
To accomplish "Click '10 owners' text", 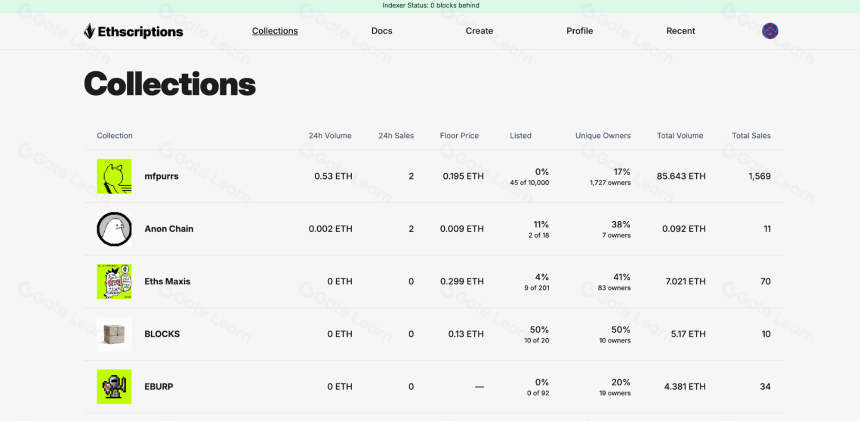I will (616, 341).
